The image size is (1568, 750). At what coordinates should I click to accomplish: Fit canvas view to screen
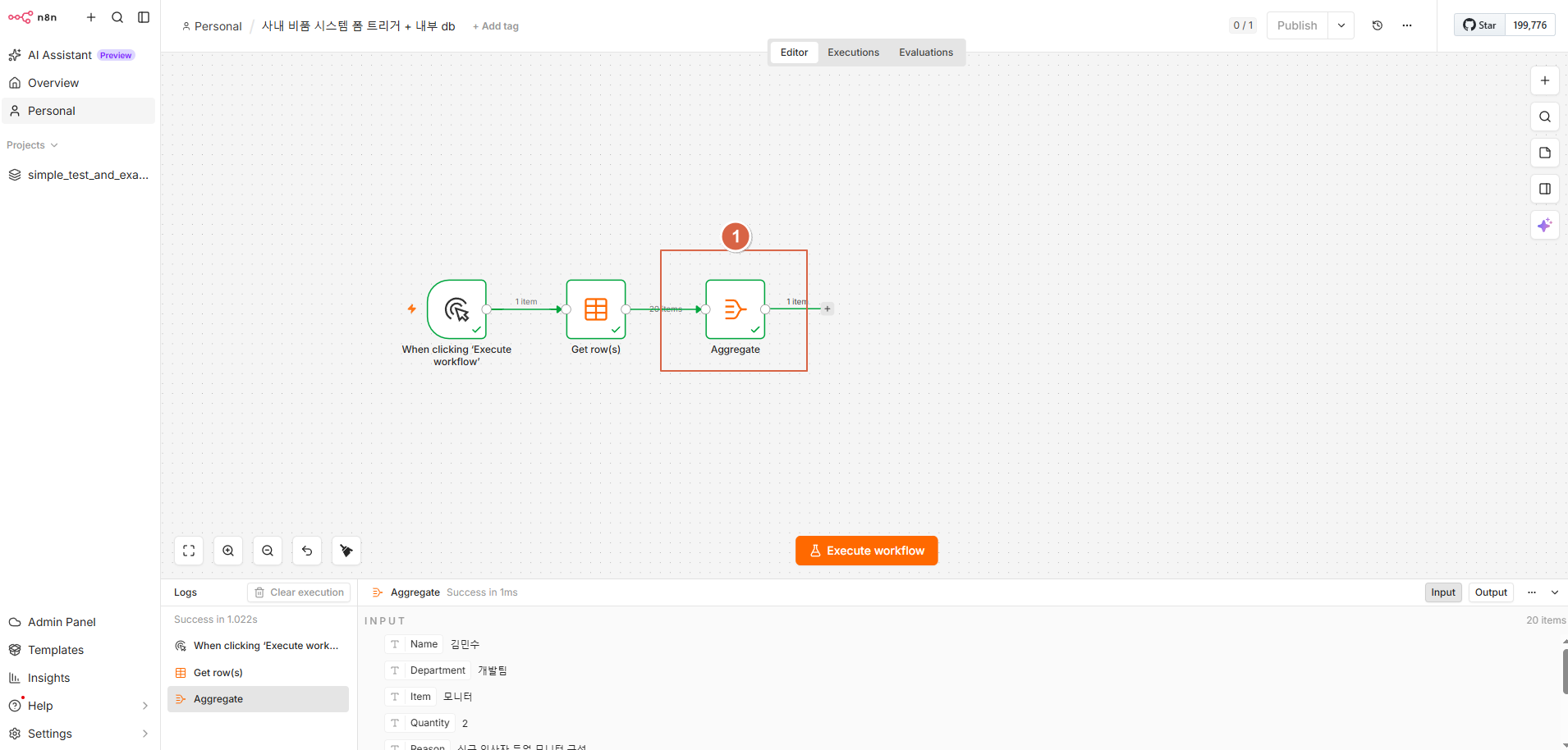[189, 551]
